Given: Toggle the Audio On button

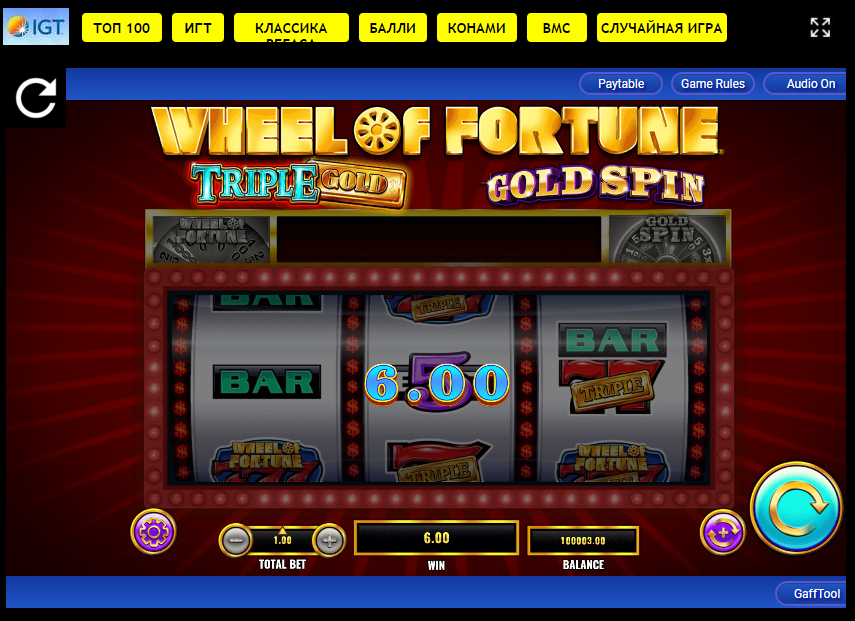Looking at the screenshot, I should coord(806,83).
